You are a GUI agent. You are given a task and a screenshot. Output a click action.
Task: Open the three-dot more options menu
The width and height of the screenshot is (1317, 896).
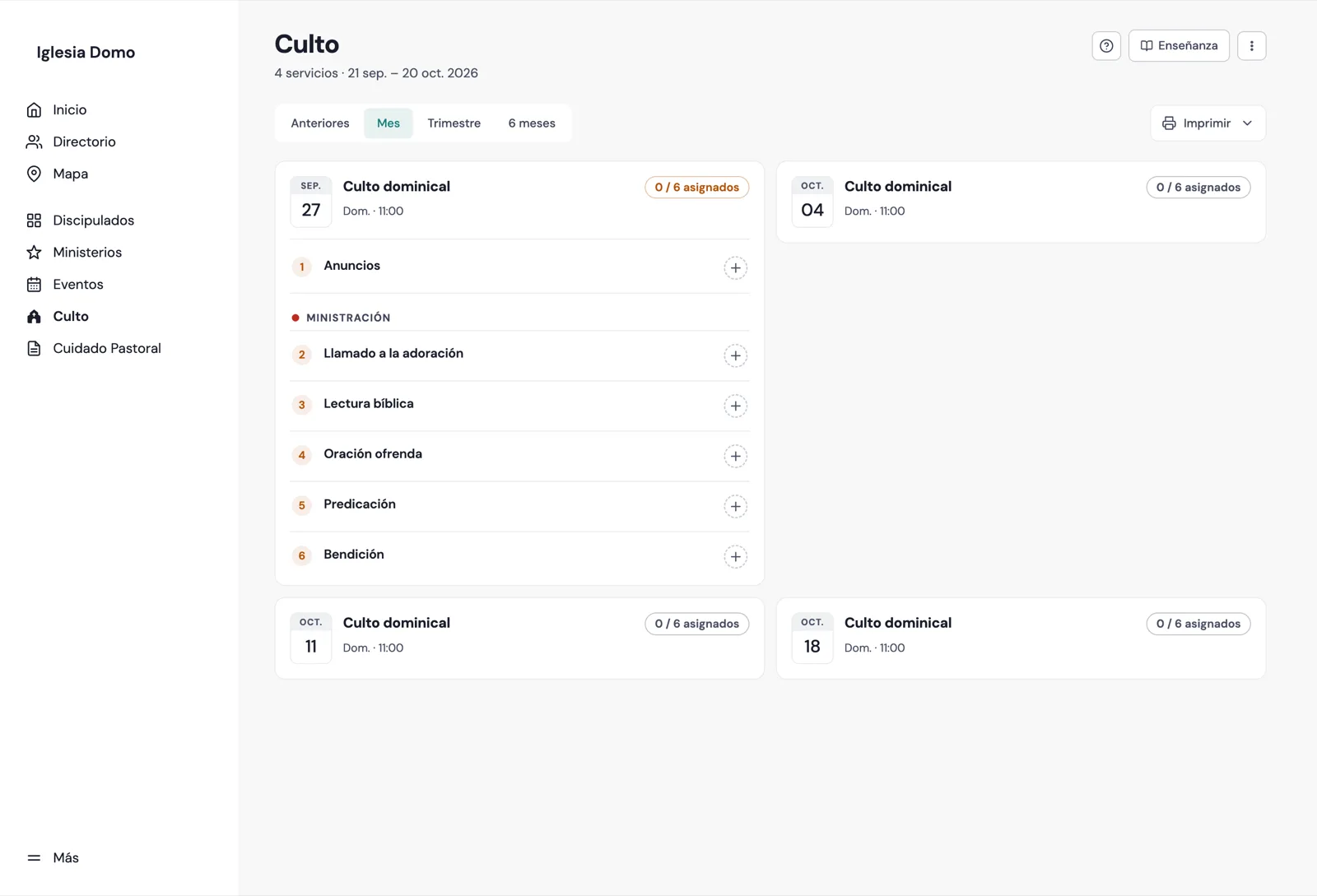click(1251, 46)
